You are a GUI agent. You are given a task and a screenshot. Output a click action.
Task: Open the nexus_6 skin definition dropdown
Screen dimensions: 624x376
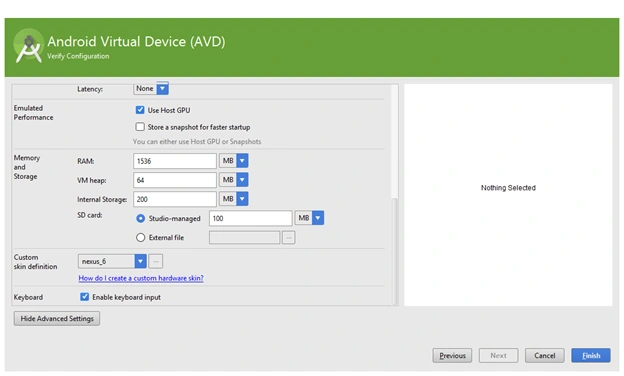112,261
